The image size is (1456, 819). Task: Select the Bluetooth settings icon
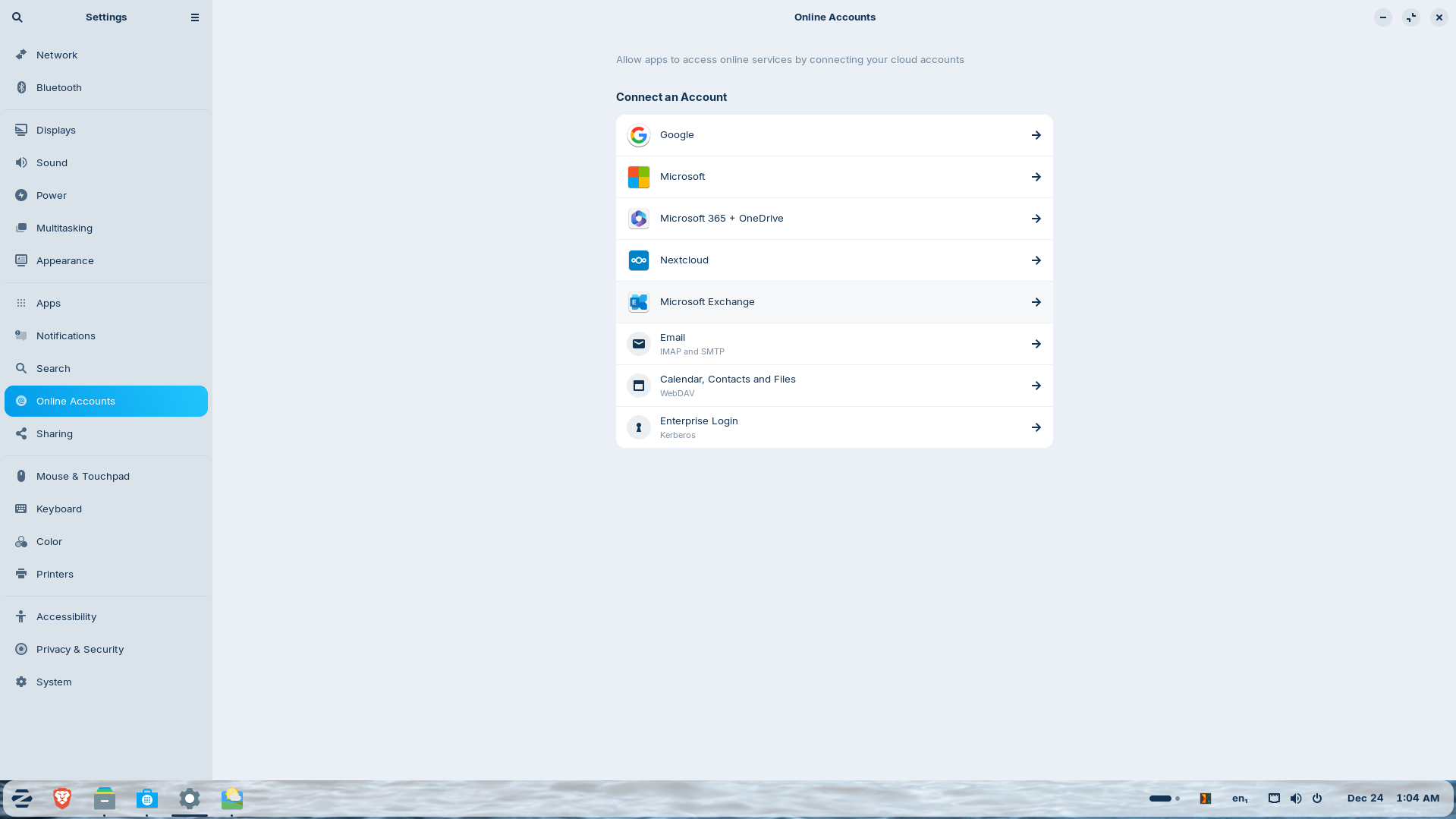(x=20, y=87)
